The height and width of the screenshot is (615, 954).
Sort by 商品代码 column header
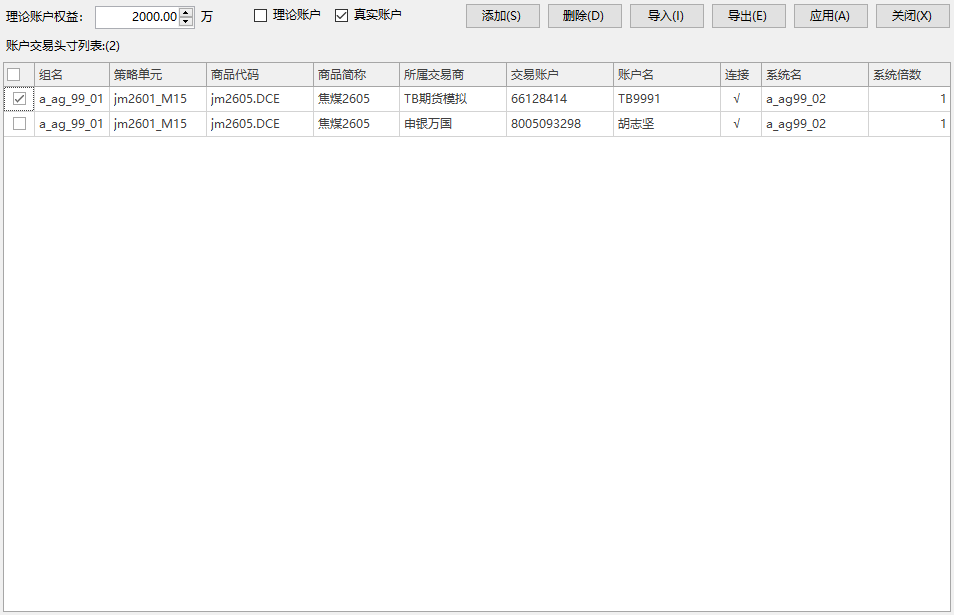coord(259,75)
